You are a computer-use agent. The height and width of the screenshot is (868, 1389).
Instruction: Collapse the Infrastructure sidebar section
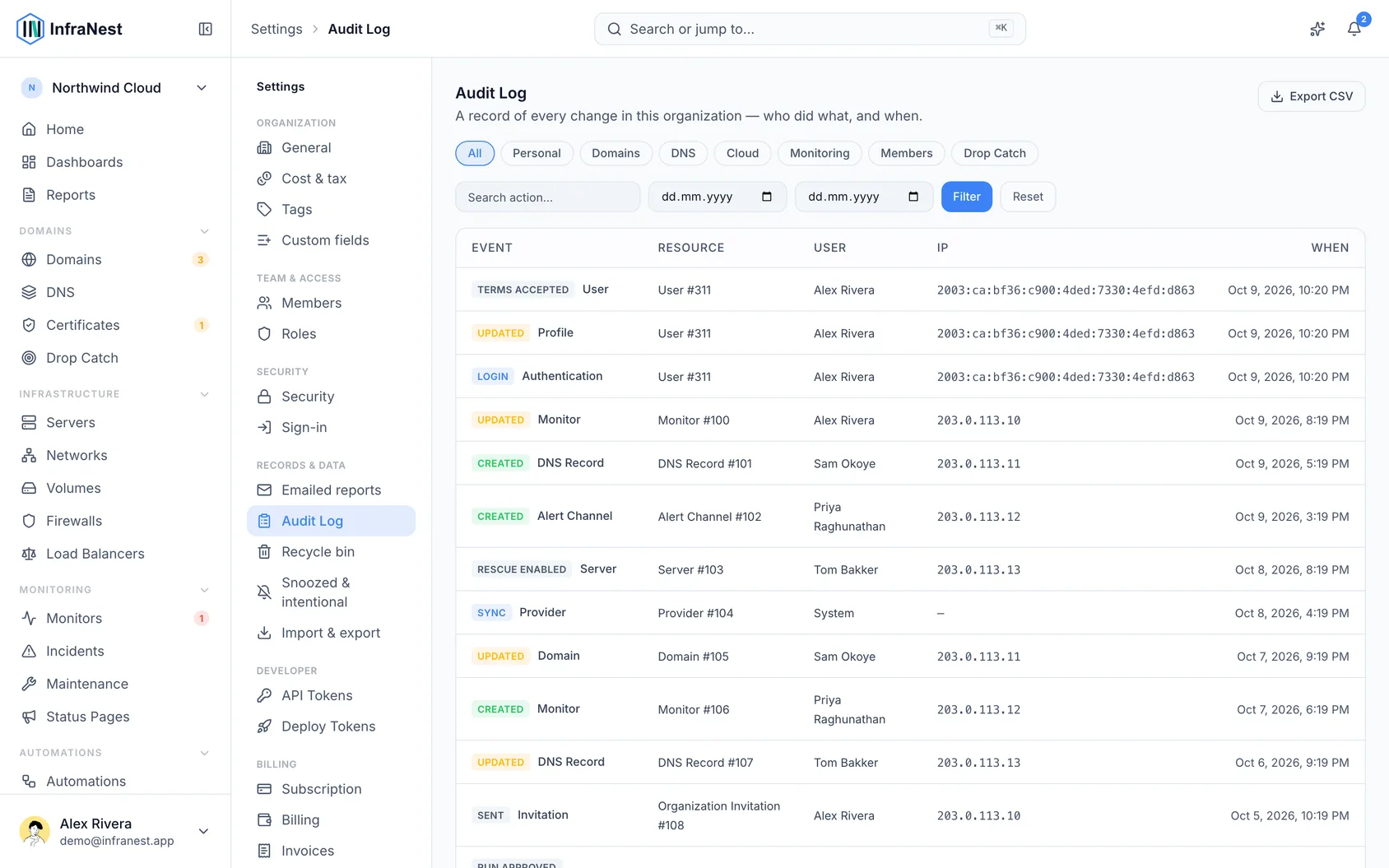point(204,394)
